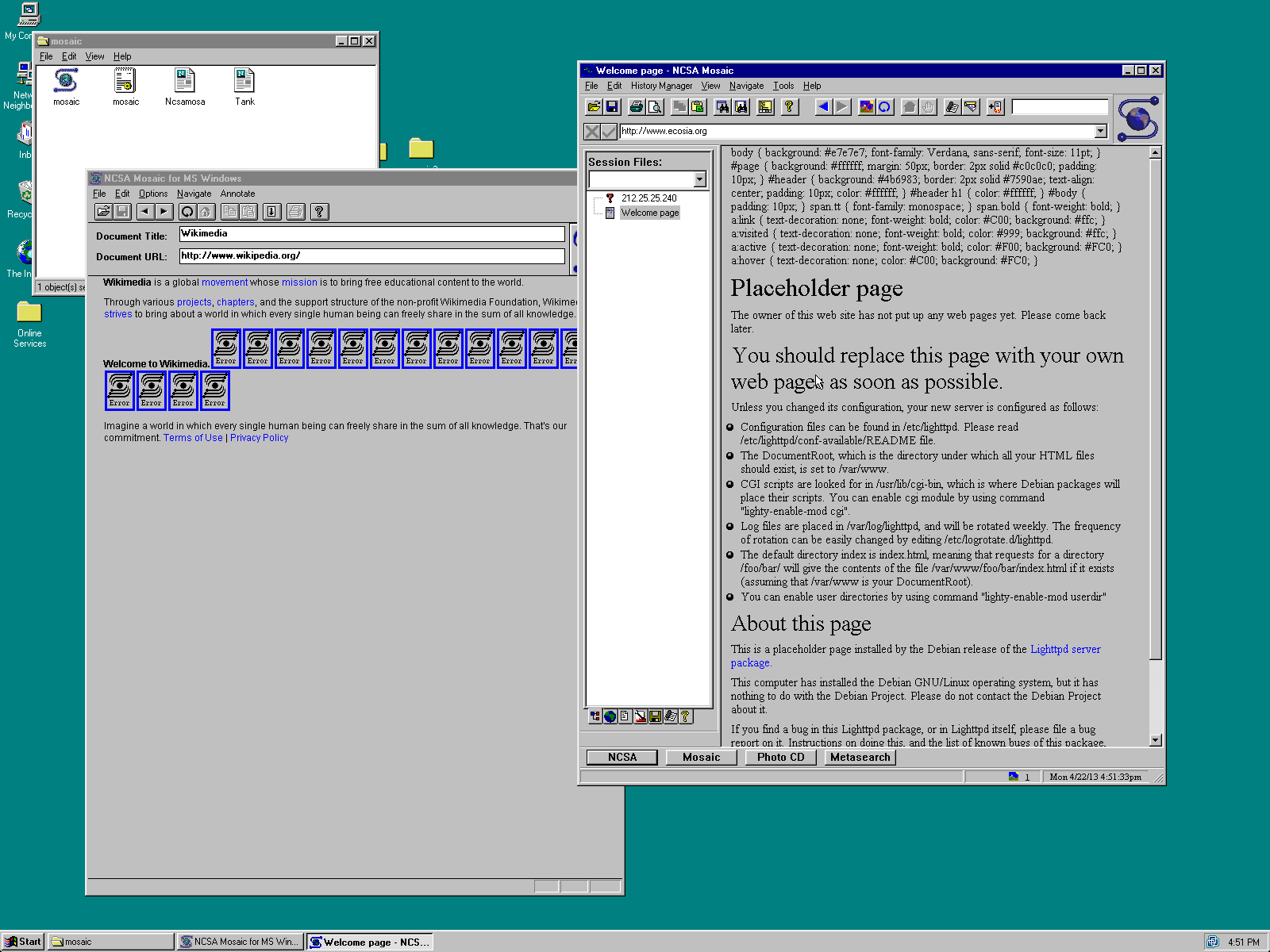Open View menu in mosaic folder window
The width and height of the screenshot is (1270, 952).
pyautogui.click(x=94, y=56)
